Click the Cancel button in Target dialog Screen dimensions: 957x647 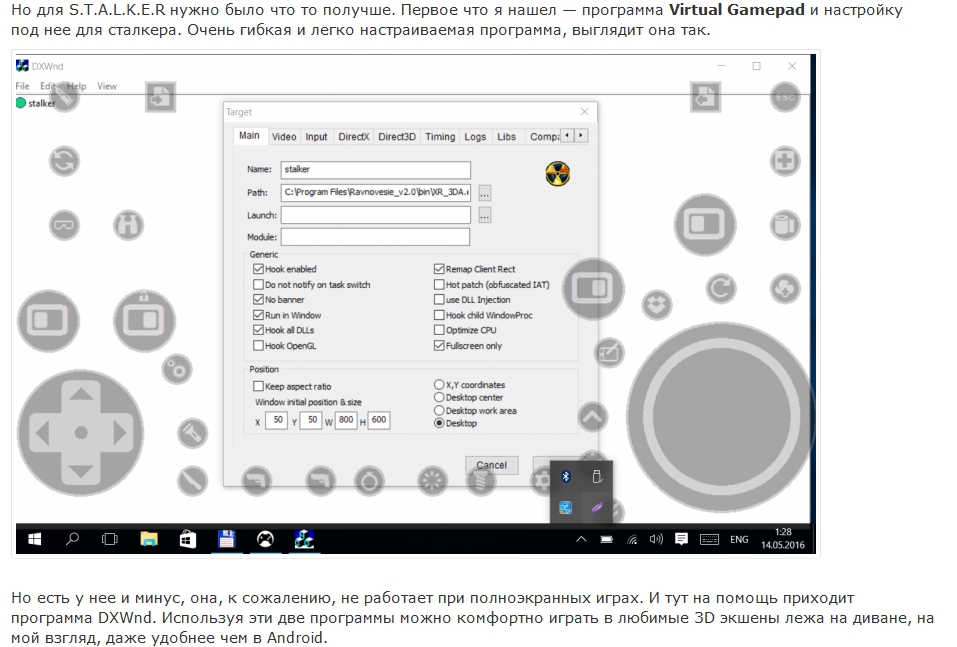tap(491, 465)
